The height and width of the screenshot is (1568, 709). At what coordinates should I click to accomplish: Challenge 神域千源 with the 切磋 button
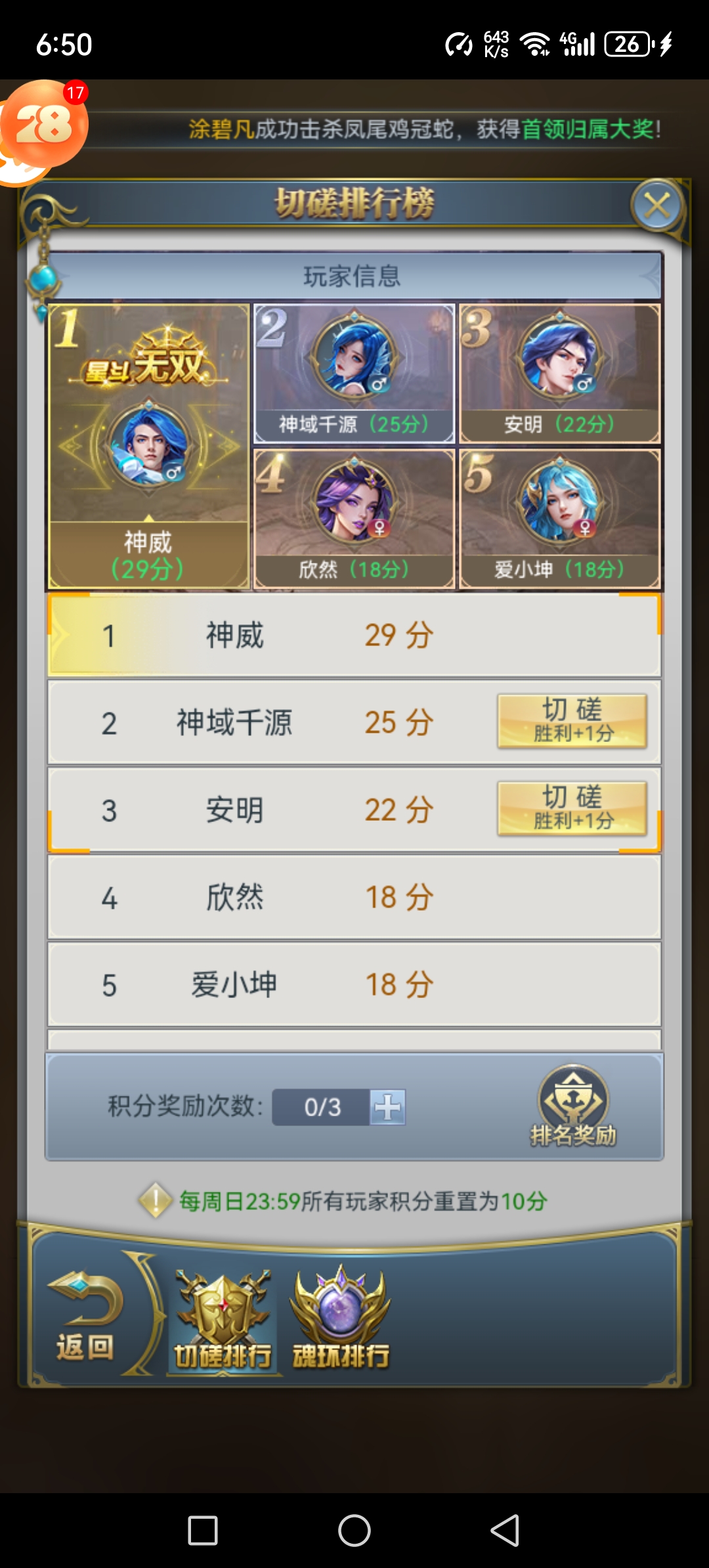[x=572, y=721]
